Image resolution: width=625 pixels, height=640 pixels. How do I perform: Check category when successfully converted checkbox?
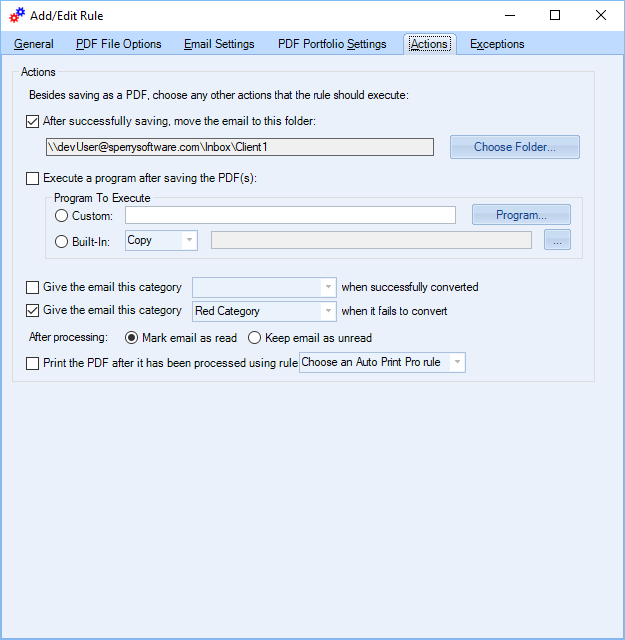tap(33, 287)
